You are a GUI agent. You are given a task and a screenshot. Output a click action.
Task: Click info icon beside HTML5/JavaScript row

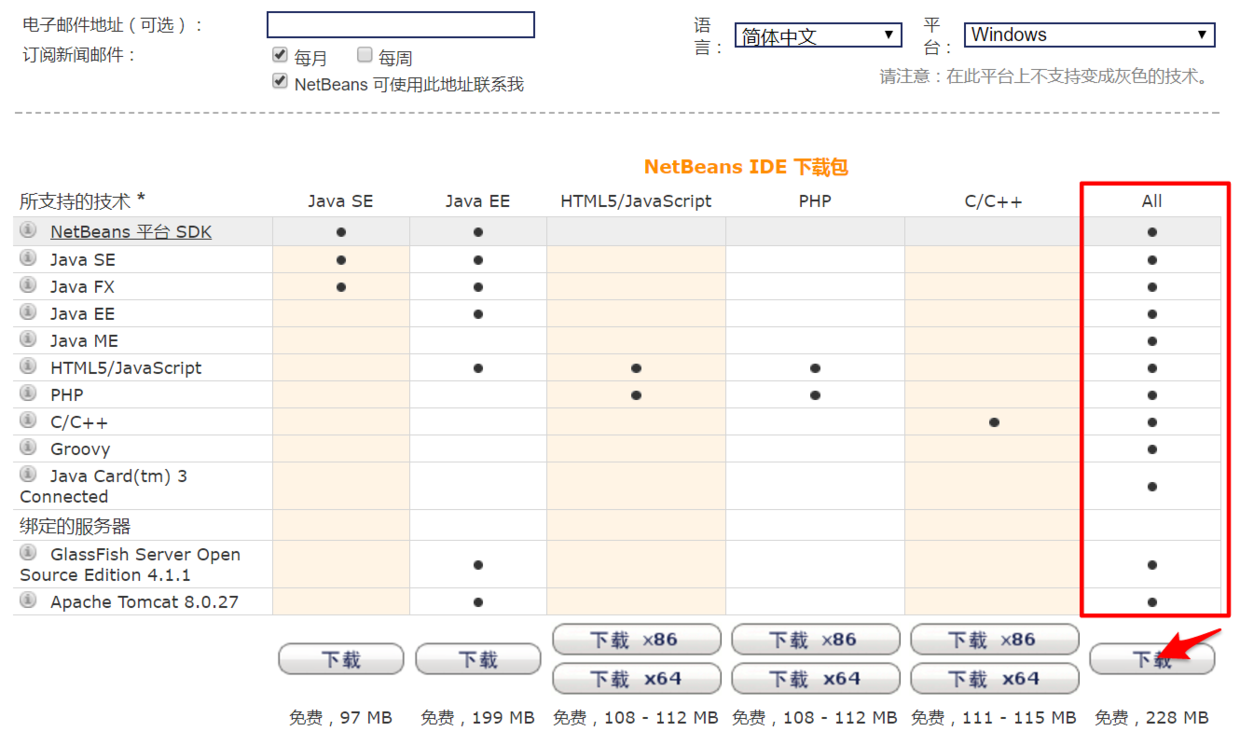28,366
